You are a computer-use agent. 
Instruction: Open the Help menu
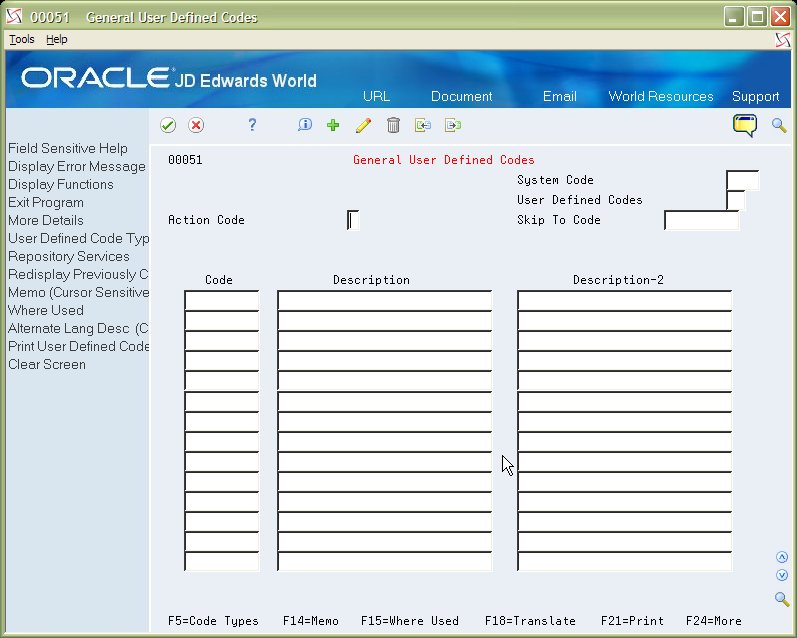click(56, 39)
